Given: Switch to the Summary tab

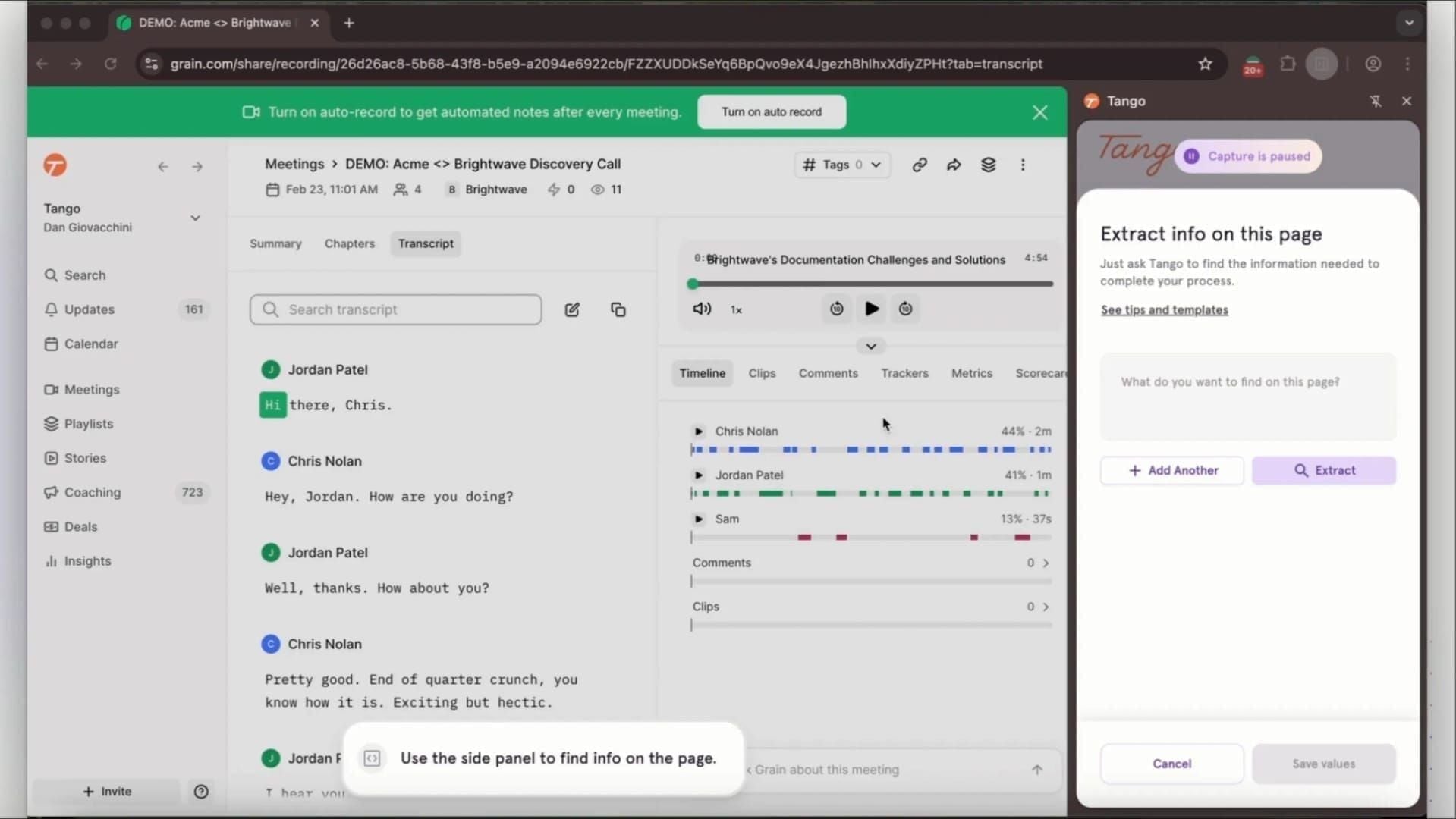Looking at the screenshot, I should point(275,243).
